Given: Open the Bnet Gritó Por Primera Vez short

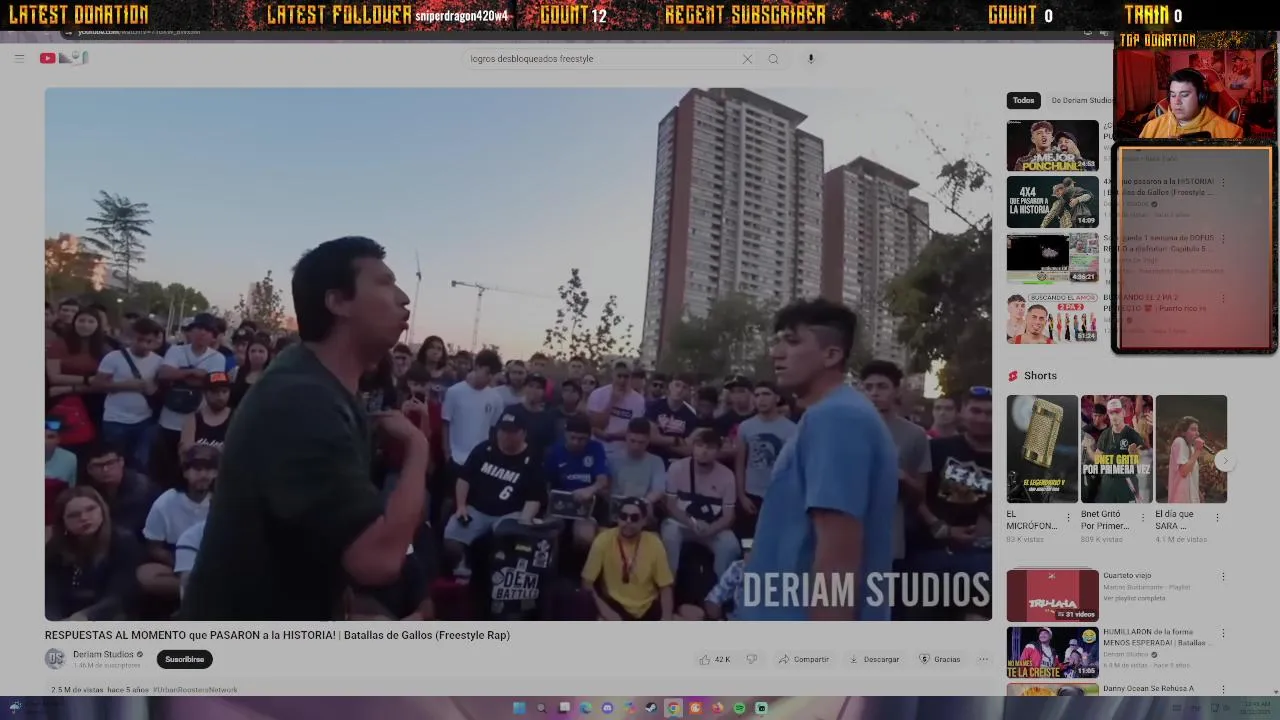Looking at the screenshot, I should point(1116,449).
